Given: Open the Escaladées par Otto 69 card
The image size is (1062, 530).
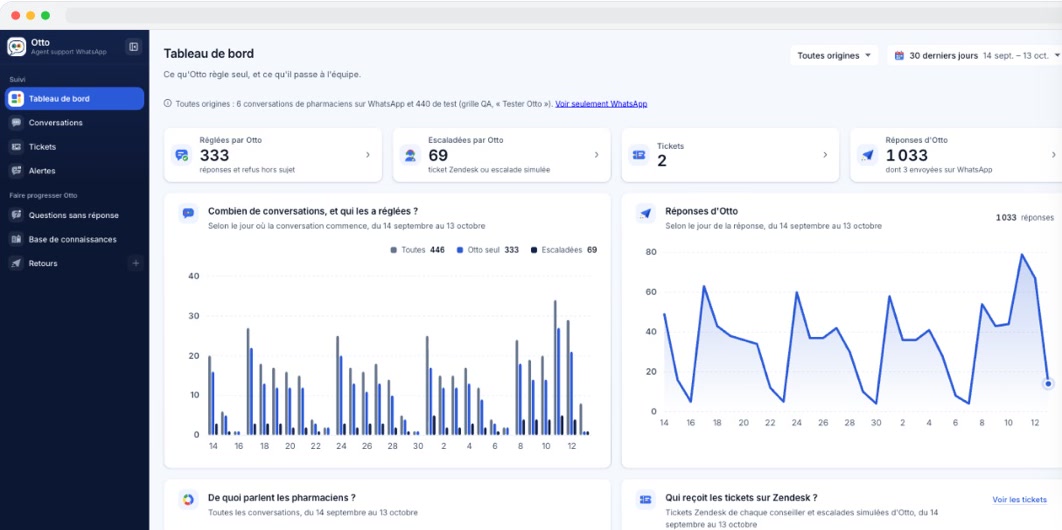Looking at the screenshot, I should click(x=502, y=155).
